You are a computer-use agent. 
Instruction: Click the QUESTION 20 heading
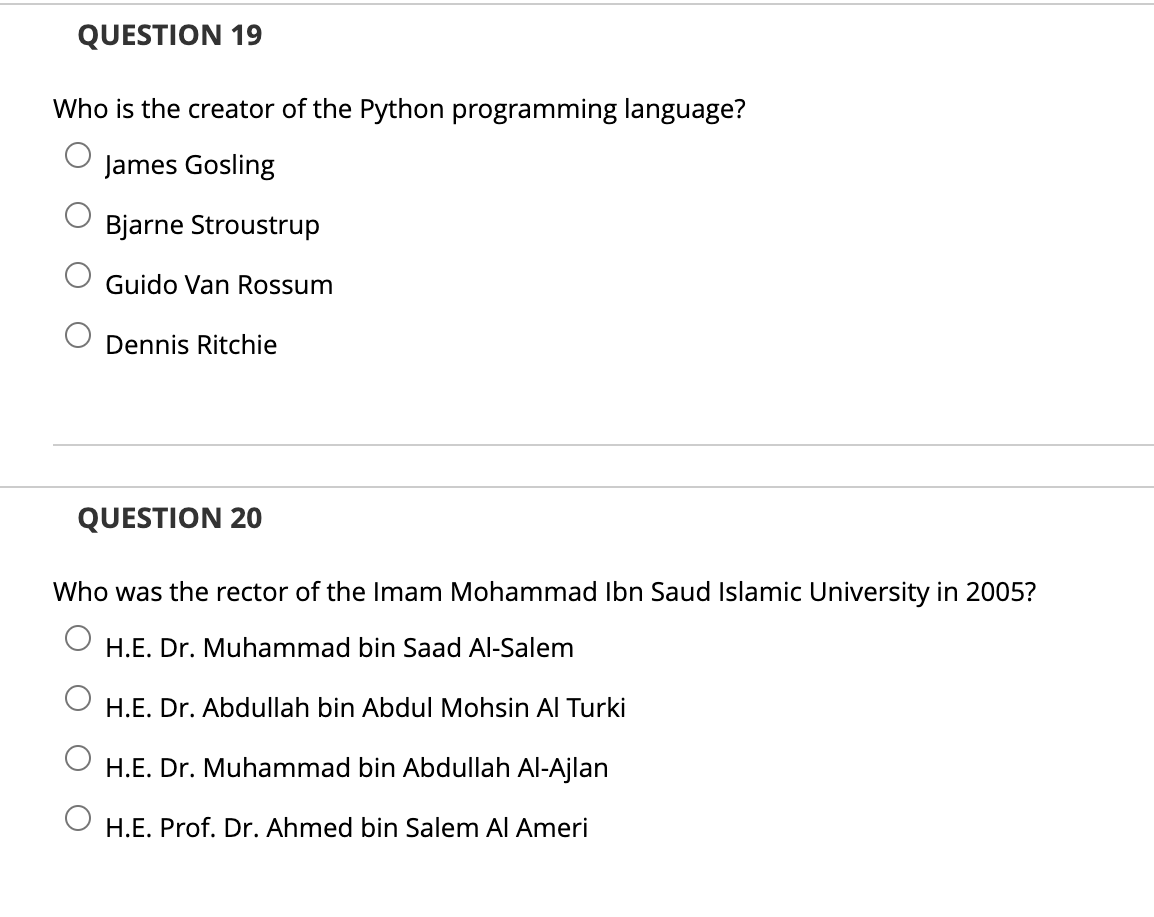[x=170, y=518]
